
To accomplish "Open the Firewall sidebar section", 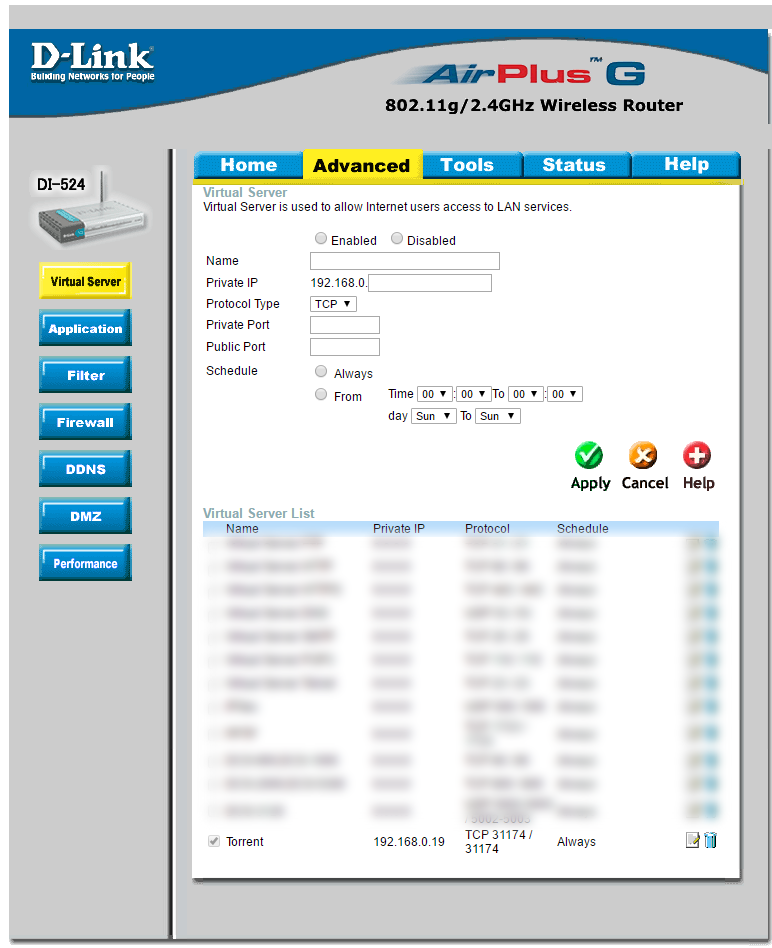I will (85, 423).
